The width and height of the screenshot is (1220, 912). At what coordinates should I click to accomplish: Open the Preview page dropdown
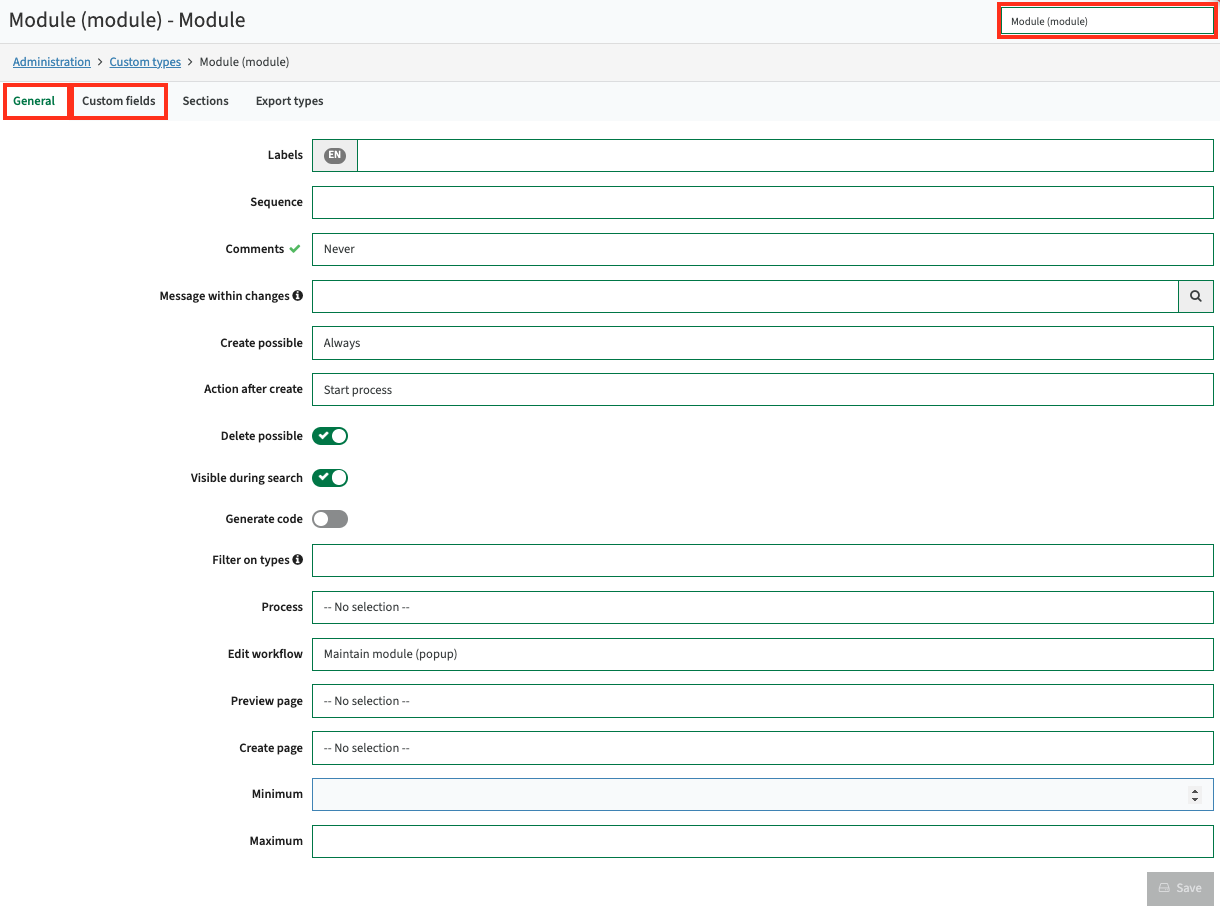(x=763, y=701)
